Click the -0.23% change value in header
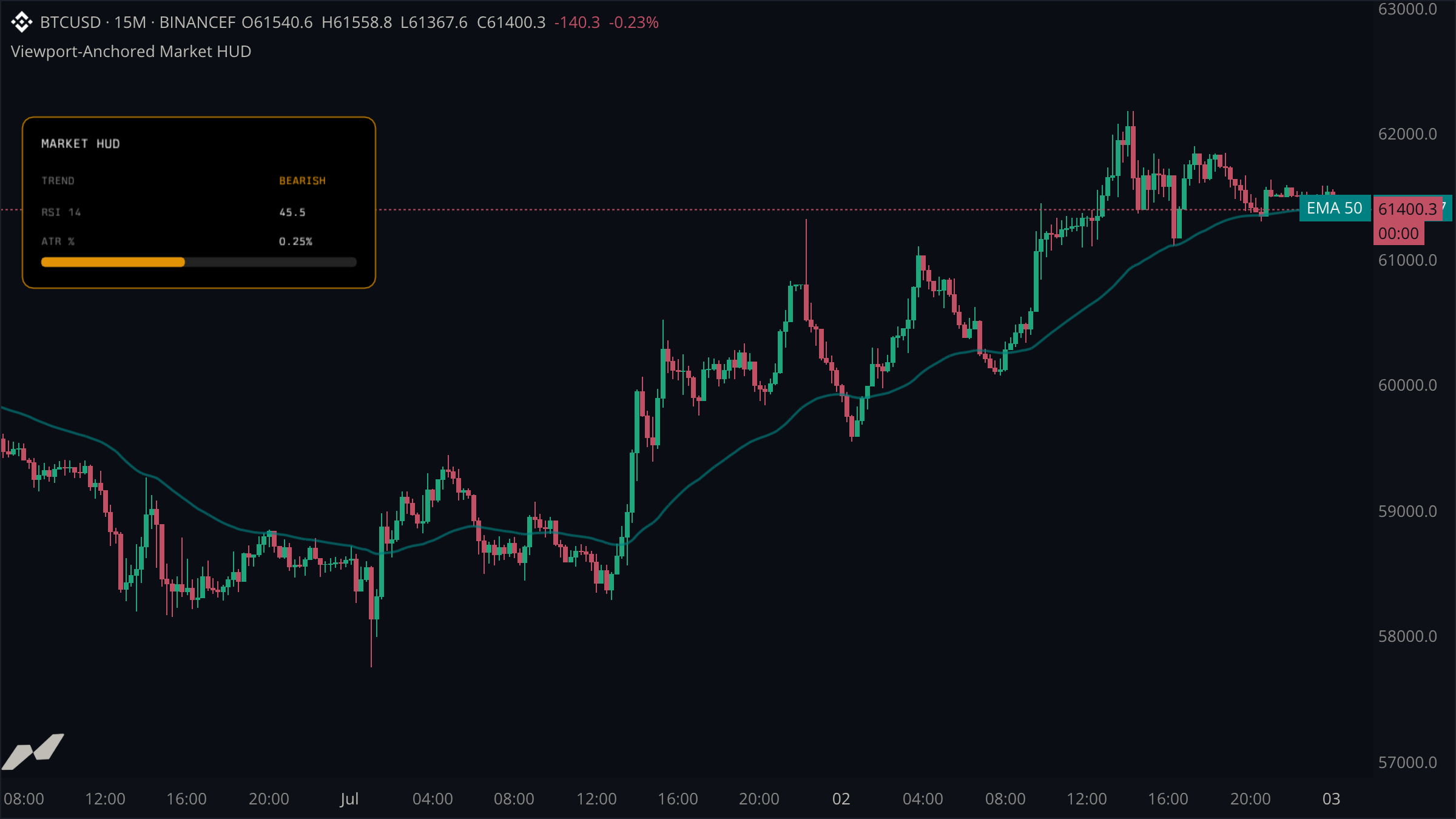Screen dimensions: 1456x819 pyautogui.click(x=634, y=22)
